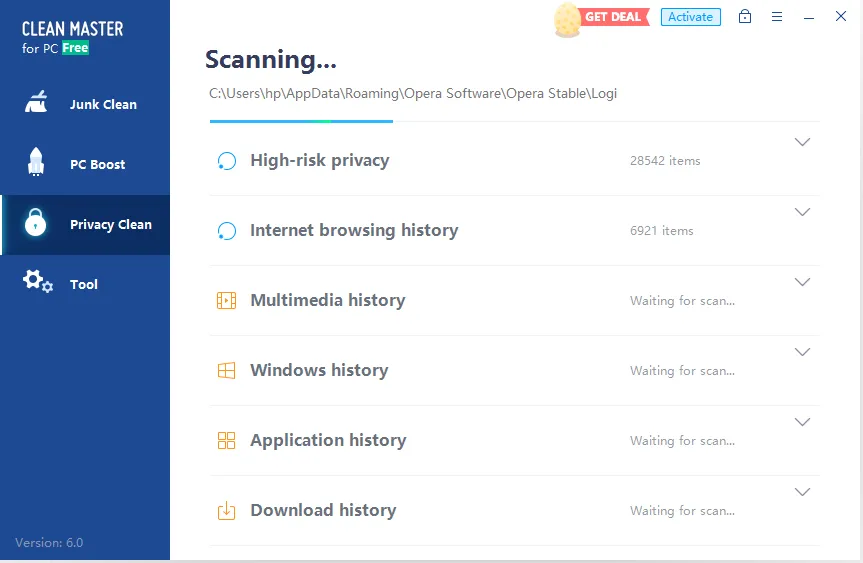Open the hamburger menu icon

(x=777, y=17)
